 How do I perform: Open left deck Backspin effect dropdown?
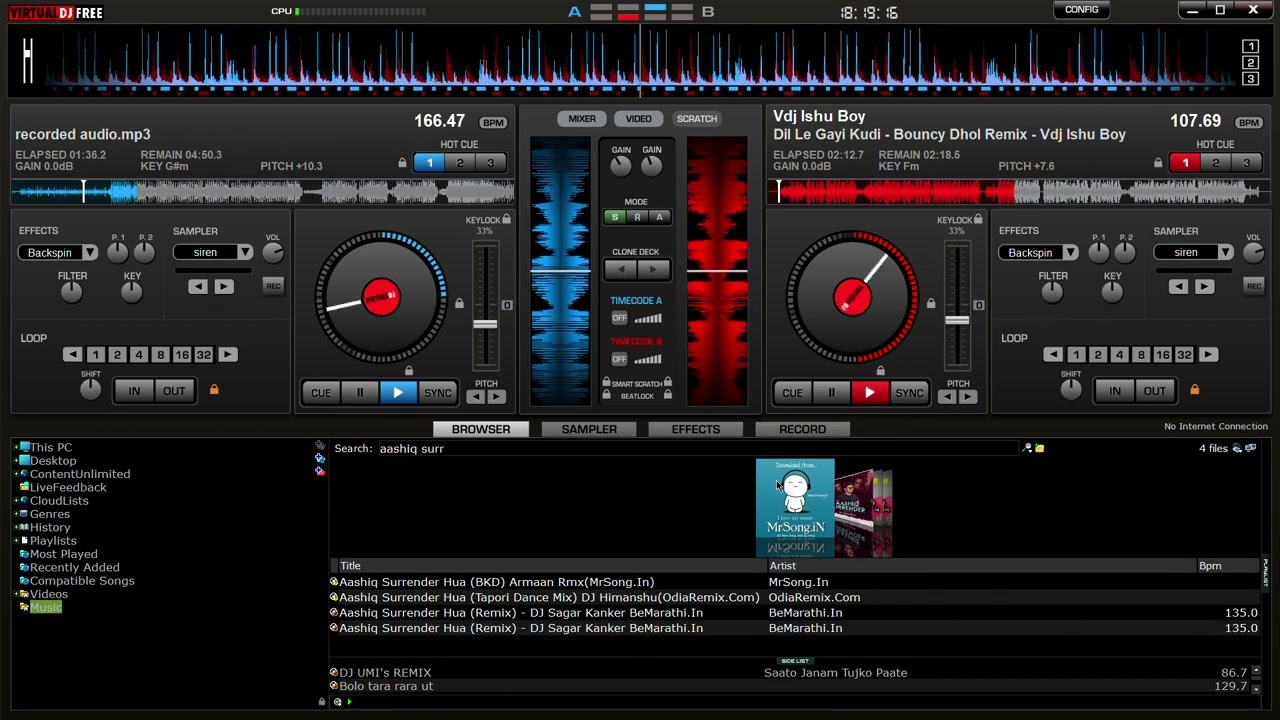(x=90, y=253)
